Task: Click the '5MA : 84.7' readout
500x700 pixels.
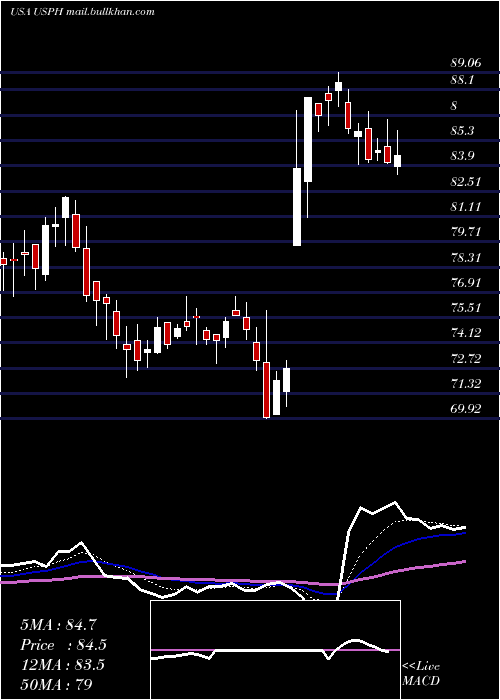Action: (58, 625)
